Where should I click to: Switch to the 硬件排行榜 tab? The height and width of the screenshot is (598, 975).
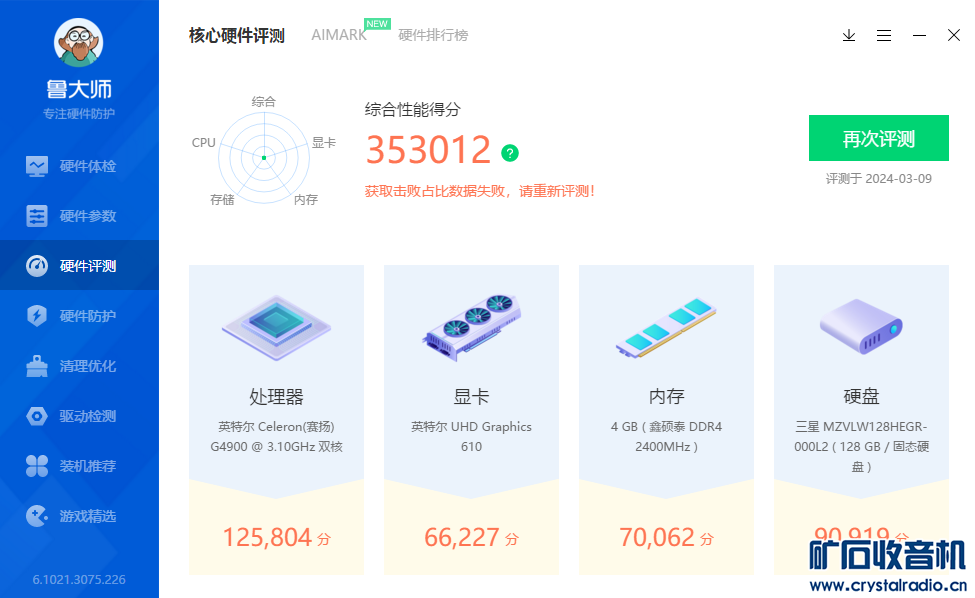433,35
